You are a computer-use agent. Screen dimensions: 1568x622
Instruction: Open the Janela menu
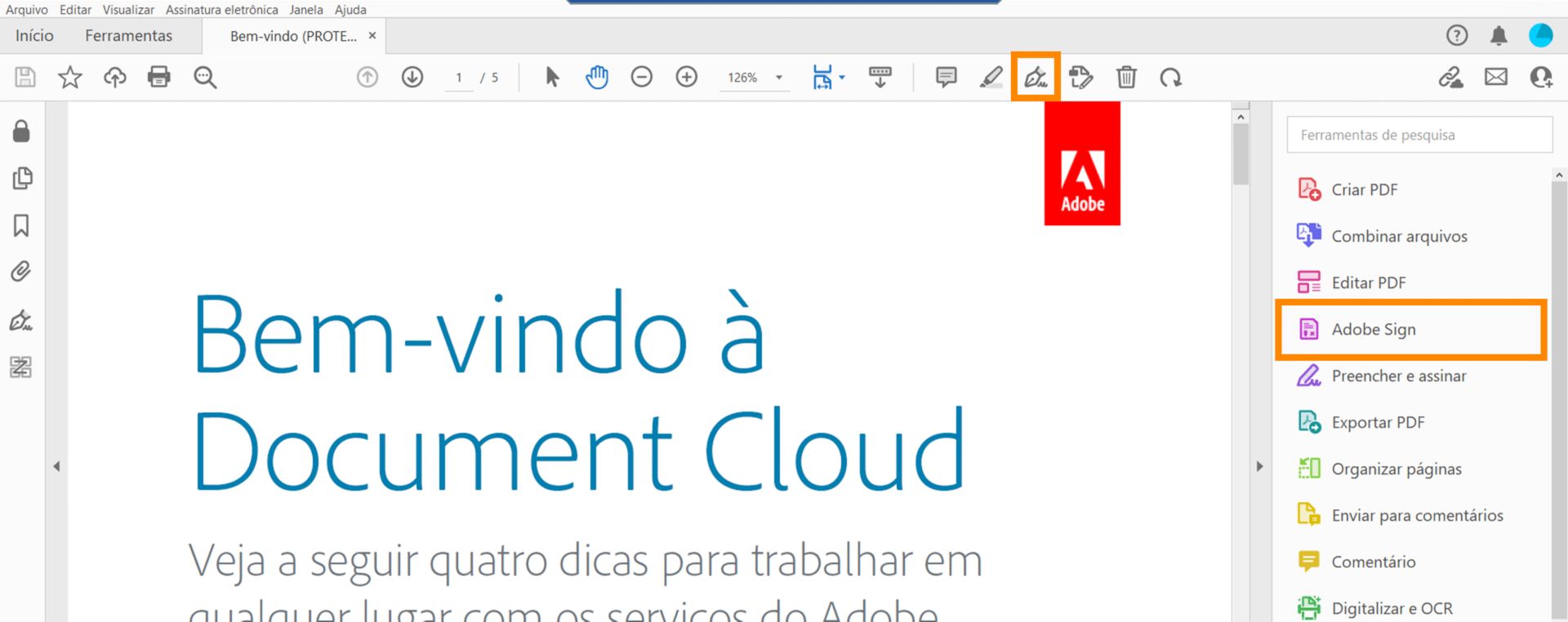[306, 10]
